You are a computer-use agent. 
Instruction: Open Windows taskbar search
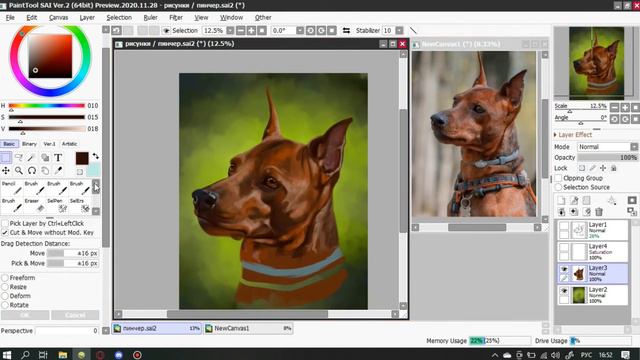(25, 355)
